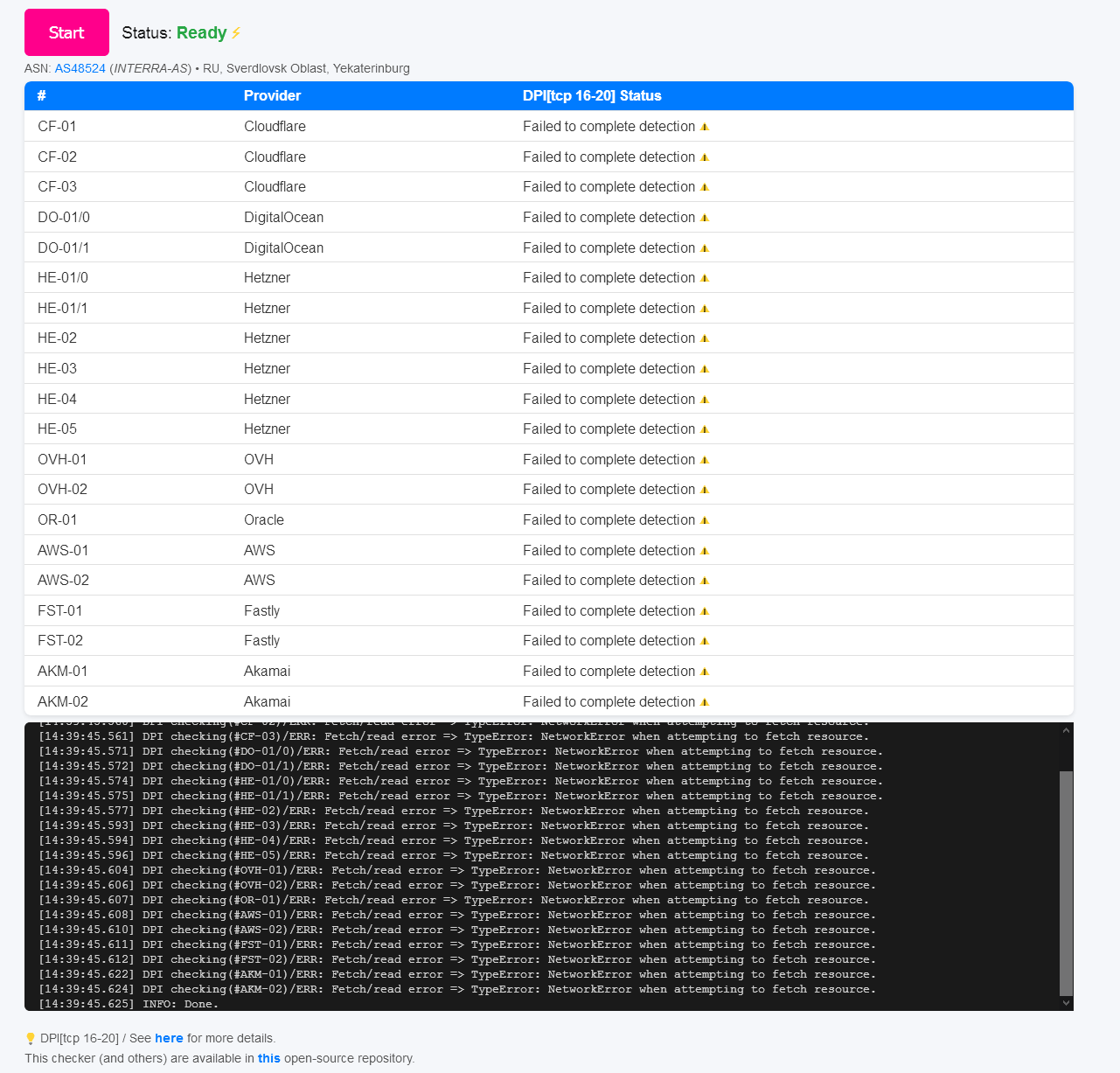The height and width of the screenshot is (1073, 1120).
Task: Click the warning icon in row FST-01
Action: (x=705, y=611)
